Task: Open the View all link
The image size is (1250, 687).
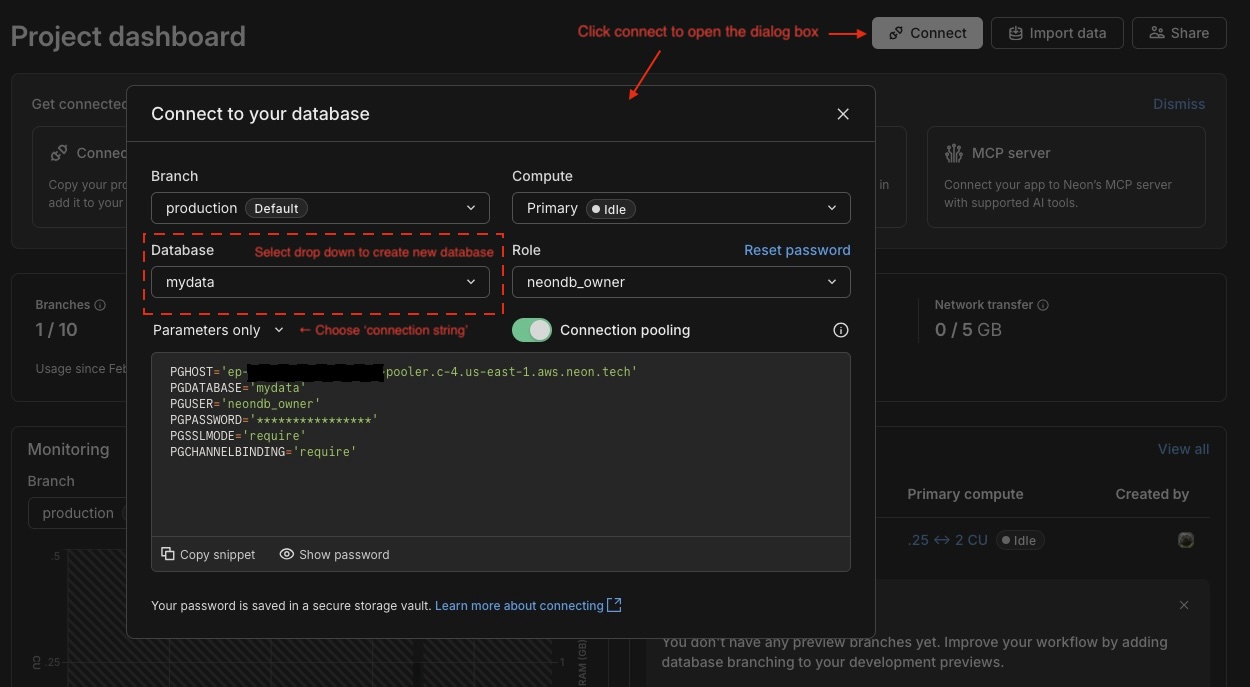Action: tap(1183, 449)
